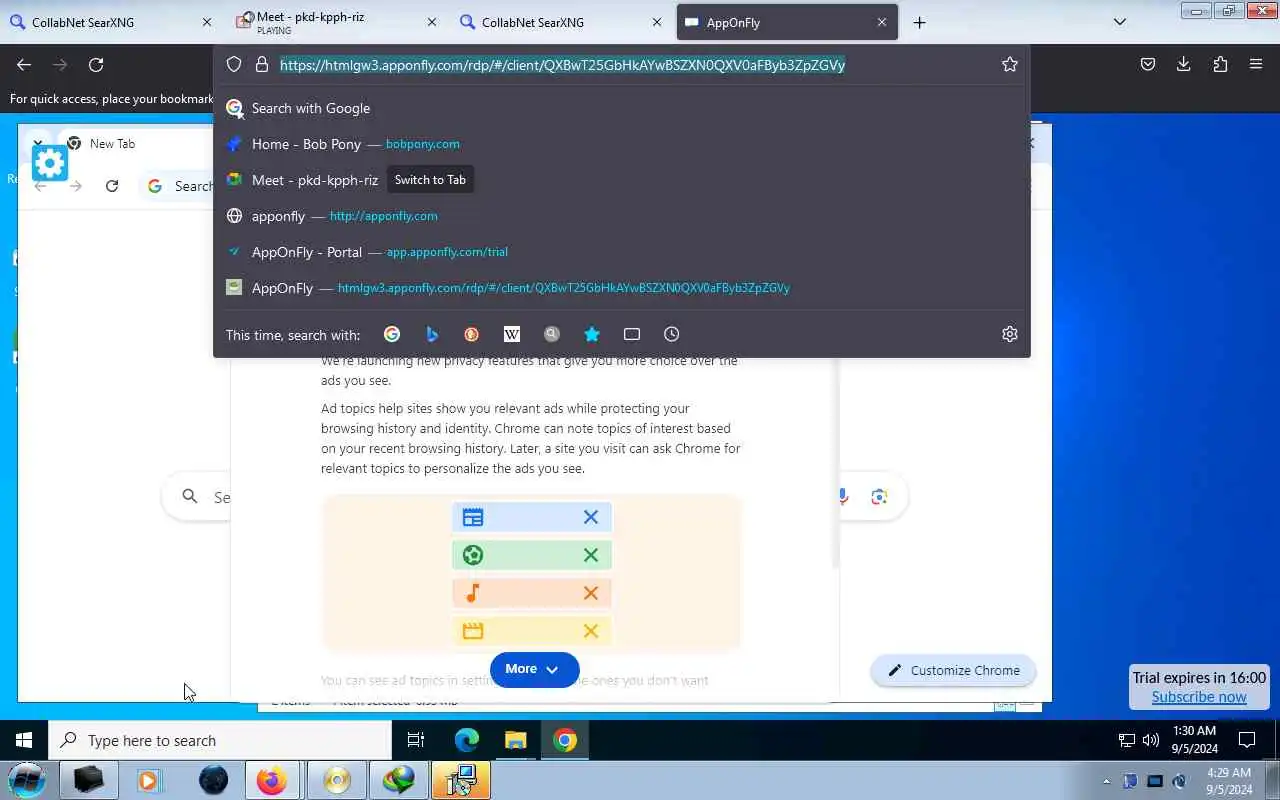Launch Firefox from local taskbar

tap(271, 780)
